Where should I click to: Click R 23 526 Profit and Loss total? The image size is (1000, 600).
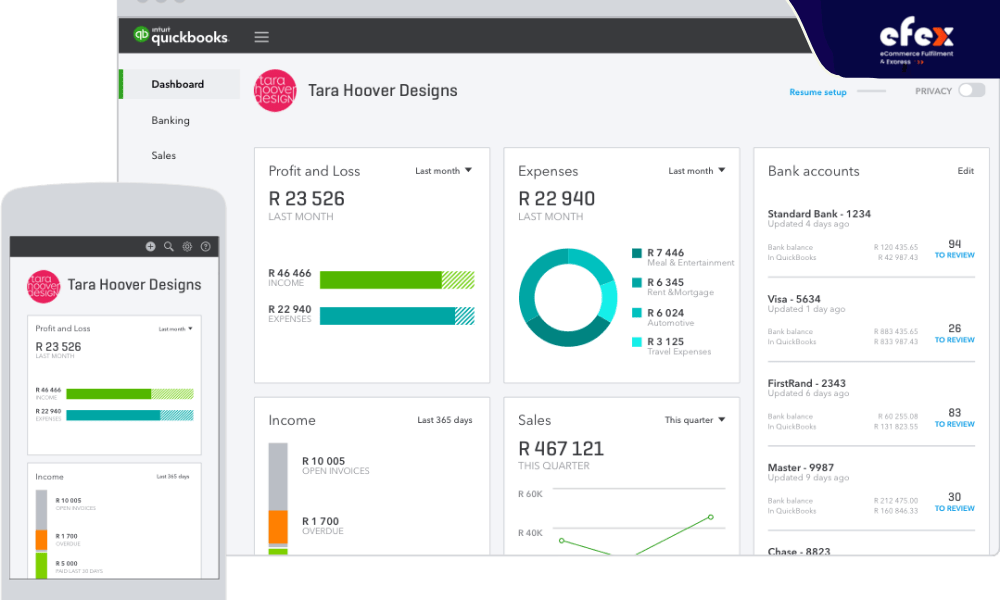coord(306,199)
